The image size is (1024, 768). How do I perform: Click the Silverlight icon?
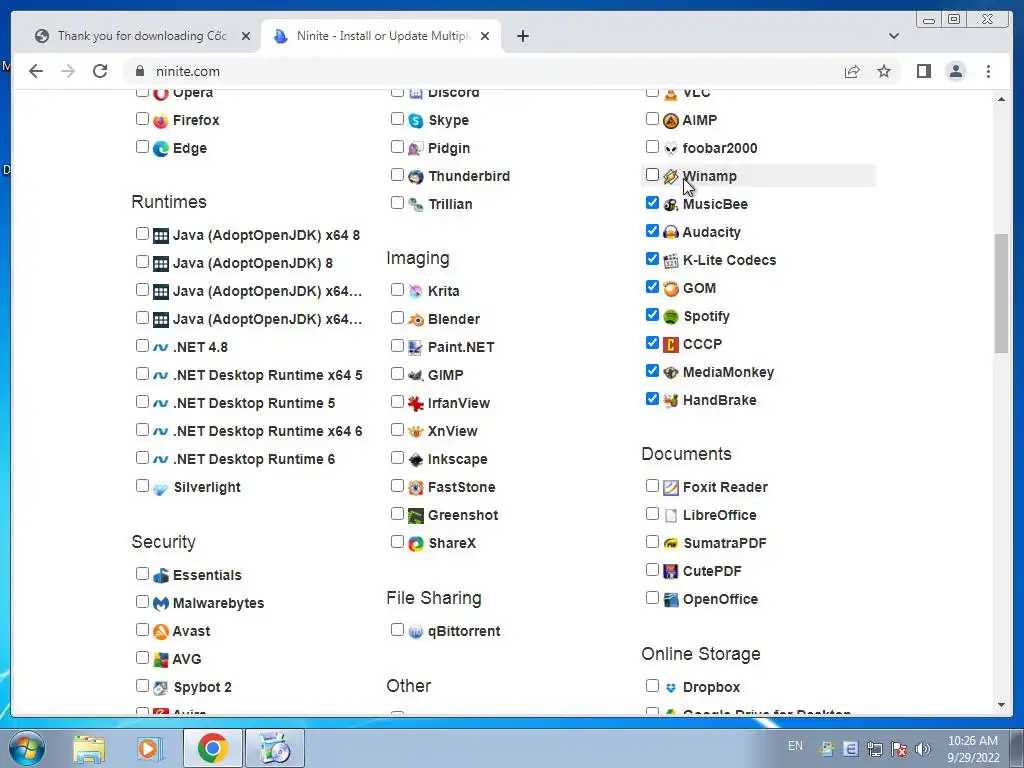coord(161,488)
